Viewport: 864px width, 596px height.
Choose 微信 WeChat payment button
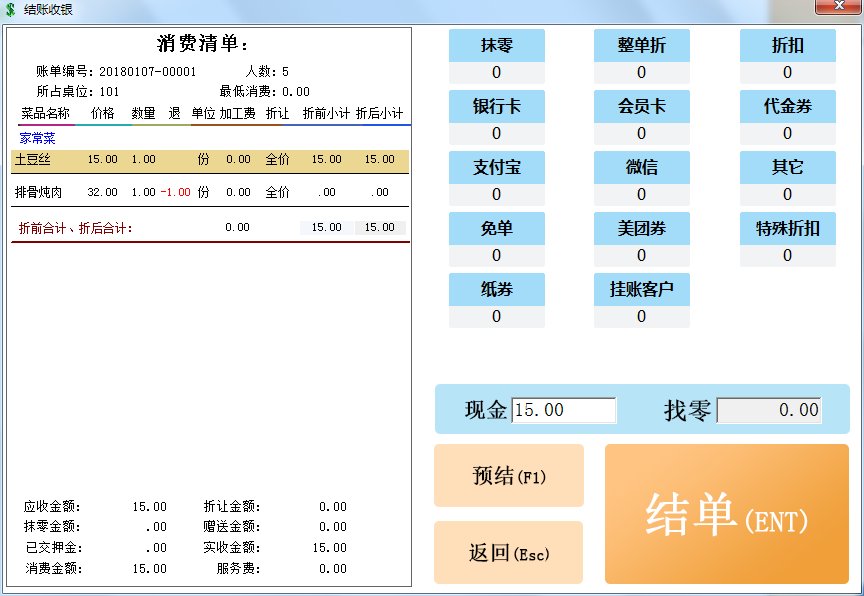641,168
